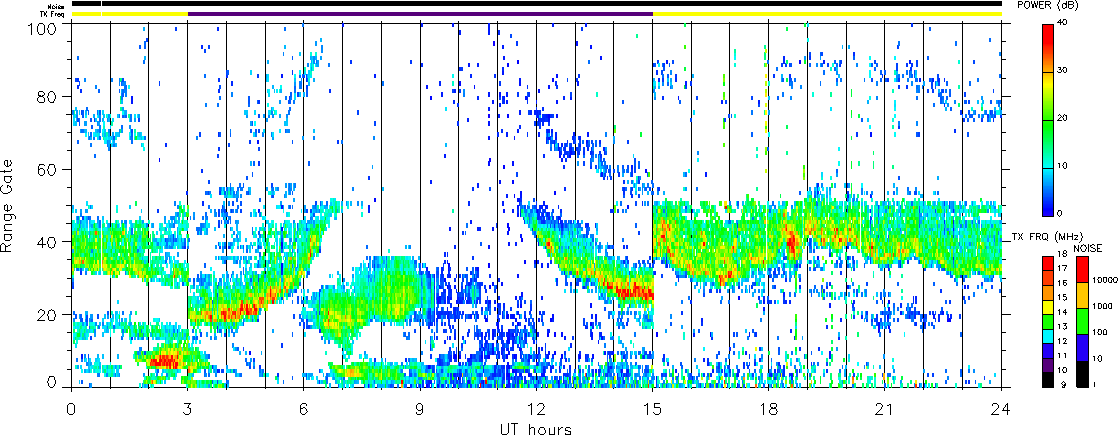Click the orange swatch in the TX FRQ legend

click(x=1048, y=292)
